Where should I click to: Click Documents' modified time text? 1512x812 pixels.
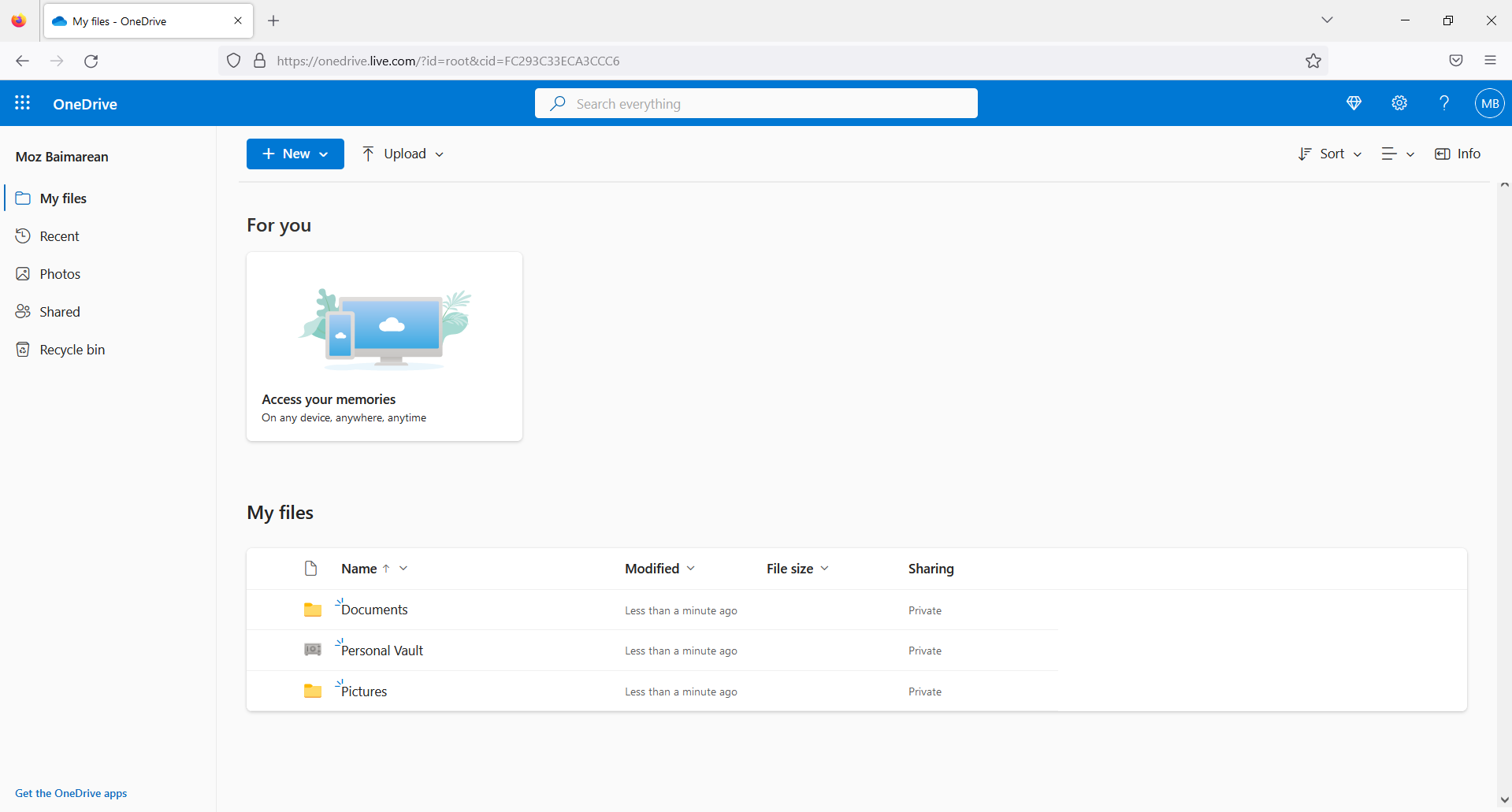(681, 610)
